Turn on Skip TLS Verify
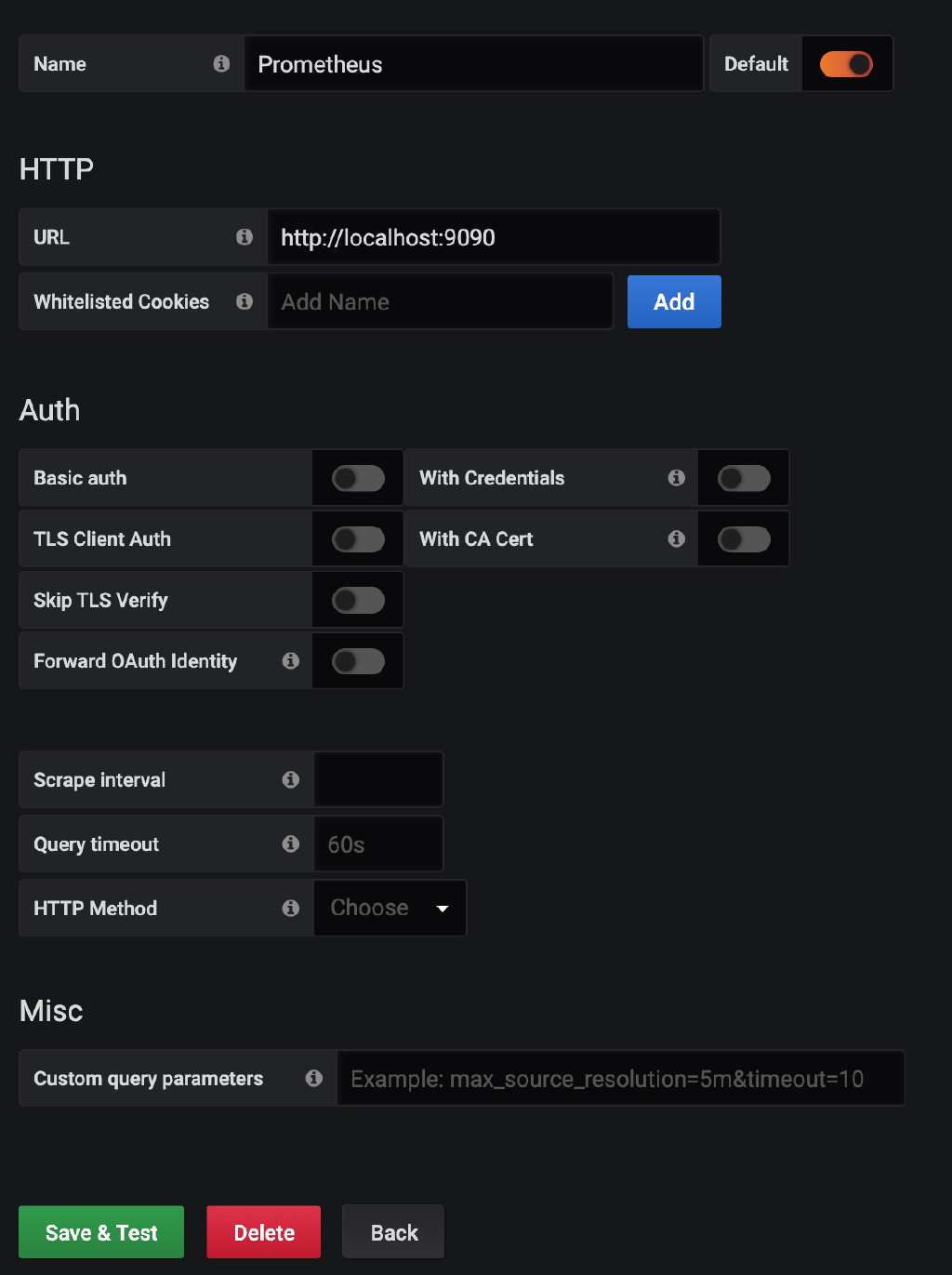The width and height of the screenshot is (952, 1275). (358, 600)
